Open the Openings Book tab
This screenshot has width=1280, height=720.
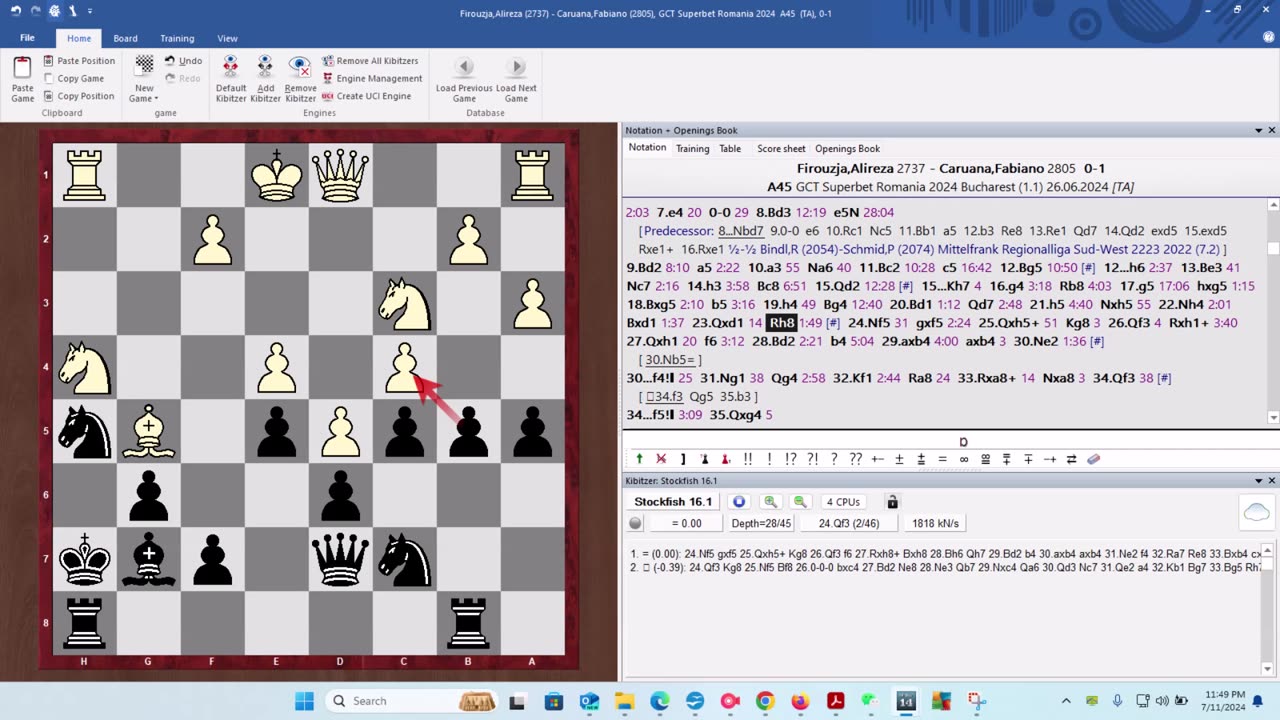847,148
